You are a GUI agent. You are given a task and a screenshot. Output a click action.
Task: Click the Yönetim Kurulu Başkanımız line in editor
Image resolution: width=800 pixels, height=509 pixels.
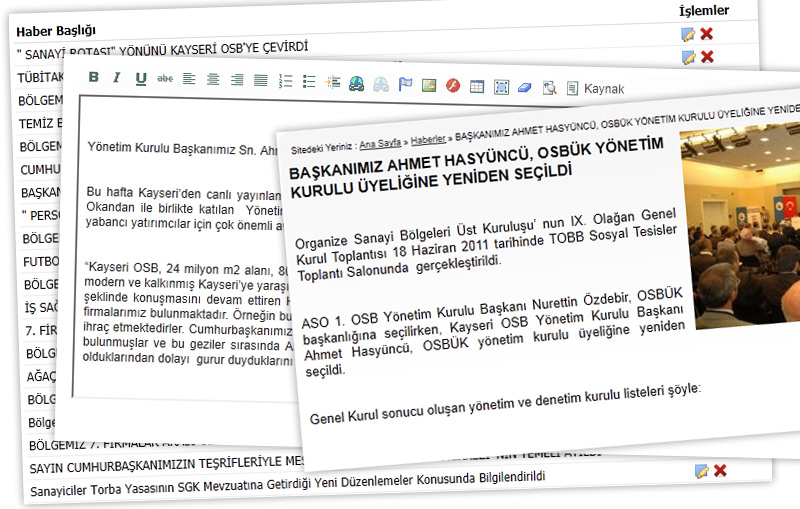click(183, 148)
